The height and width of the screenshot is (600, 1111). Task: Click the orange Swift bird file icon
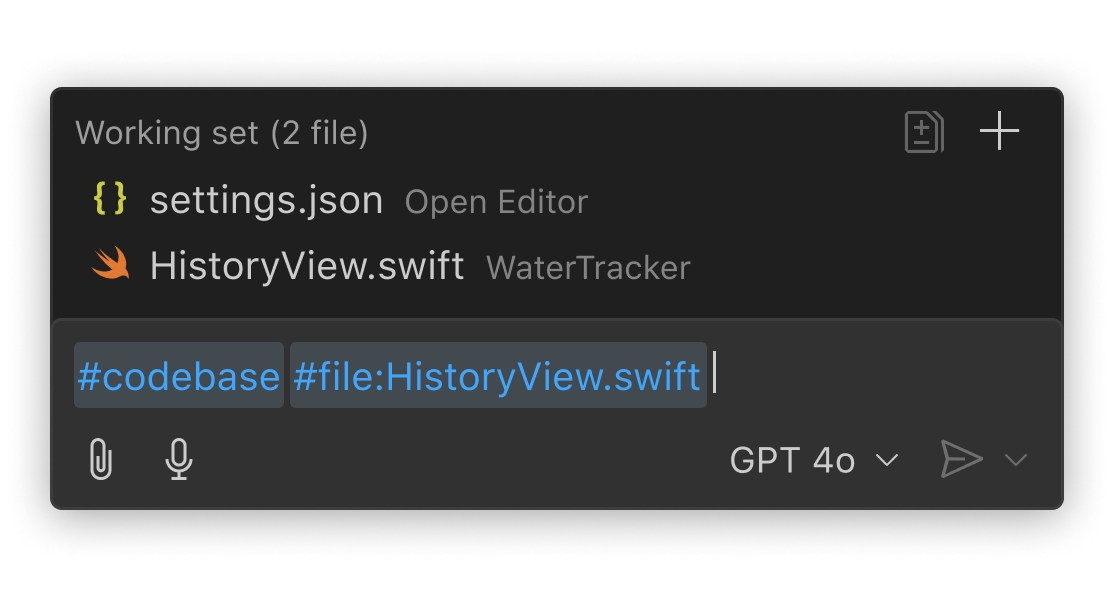click(111, 264)
